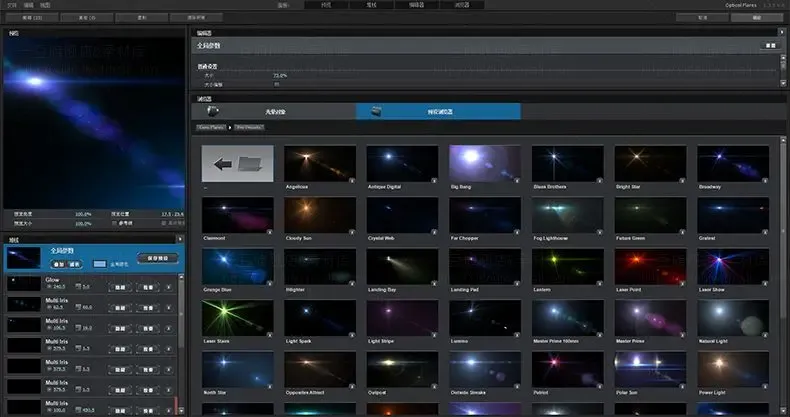Viewport: 790px width, 417px height.
Task: Click the Pro Presets breadcrumb
Action: (249, 128)
